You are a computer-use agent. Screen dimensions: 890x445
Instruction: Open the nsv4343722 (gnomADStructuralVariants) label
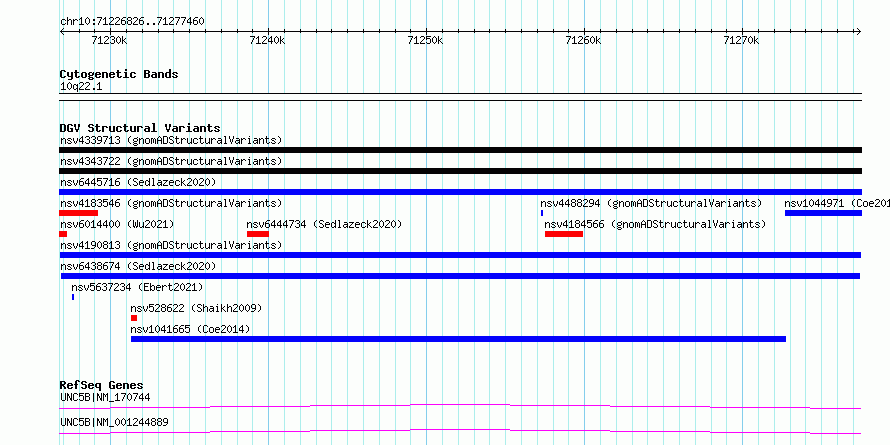[x=171, y=161]
